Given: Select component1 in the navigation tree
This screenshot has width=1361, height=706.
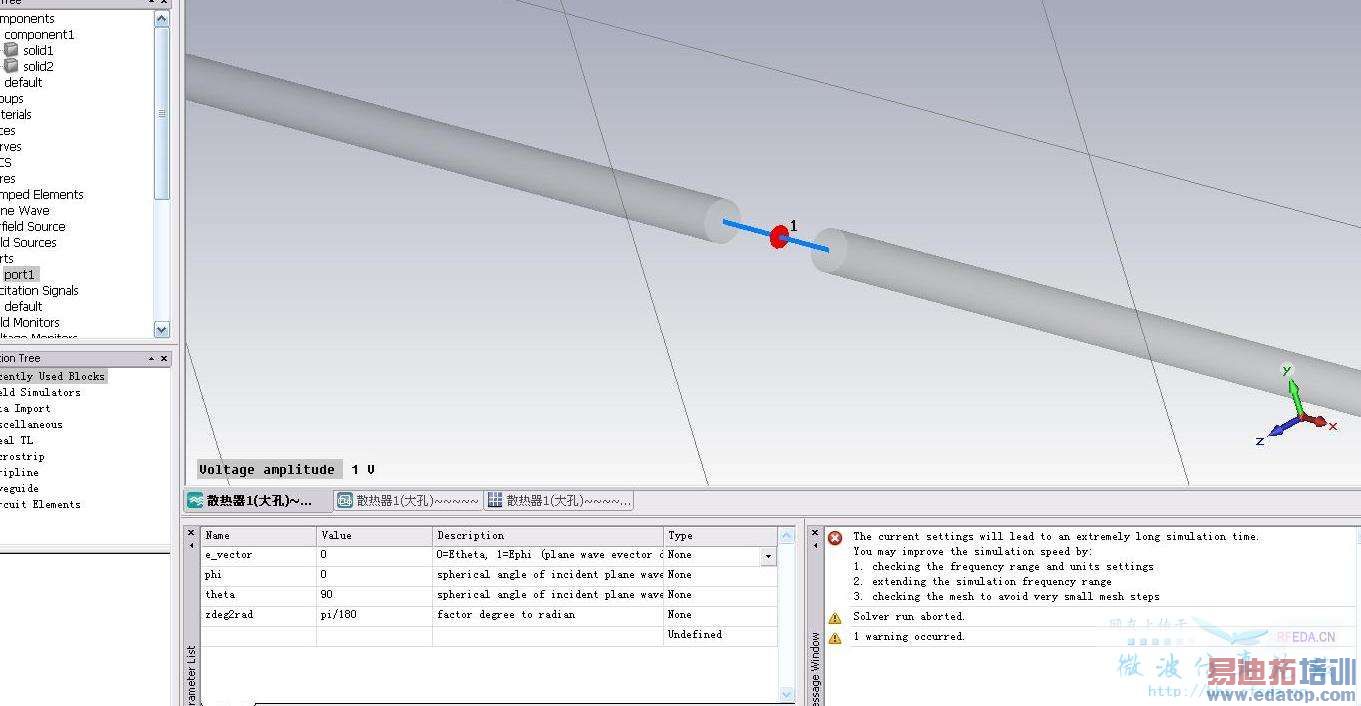Looking at the screenshot, I should point(39,34).
